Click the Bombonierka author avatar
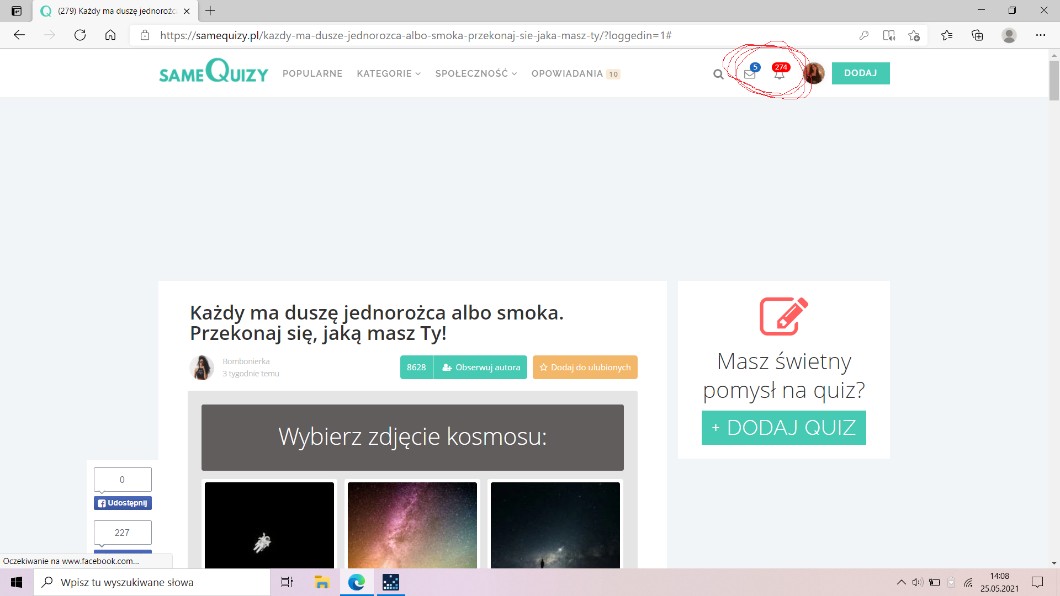This screenshot has width=1060, height=596. coord(202,367)
